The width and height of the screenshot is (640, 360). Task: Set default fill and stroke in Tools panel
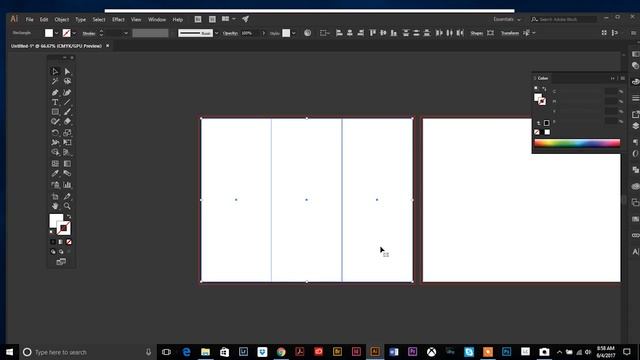click(51, 232)
